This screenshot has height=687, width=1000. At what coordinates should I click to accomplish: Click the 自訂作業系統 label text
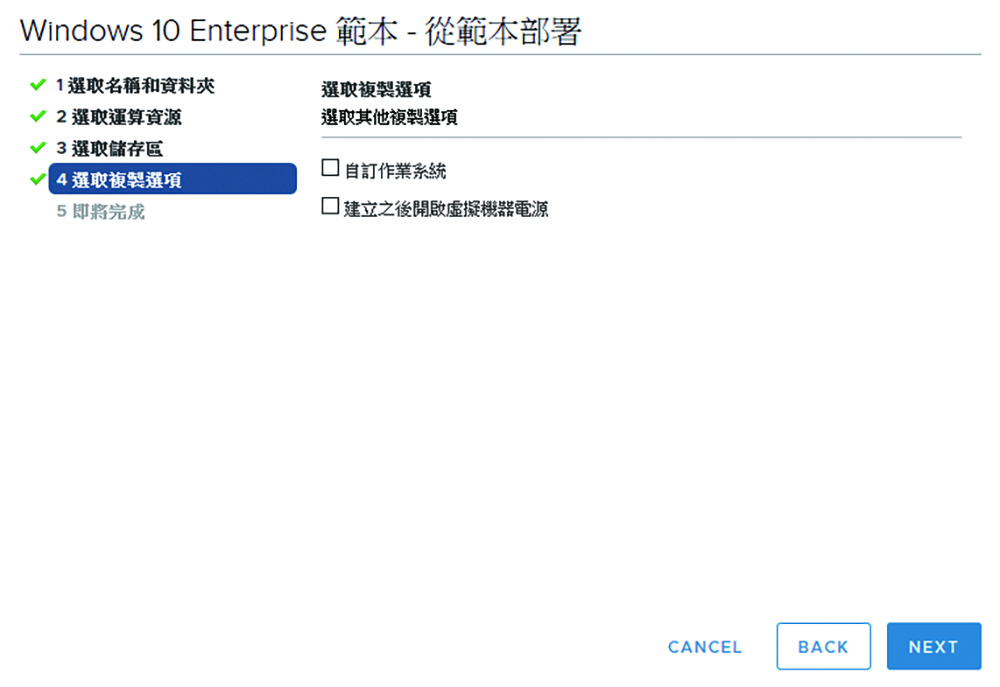coord(395,171)
